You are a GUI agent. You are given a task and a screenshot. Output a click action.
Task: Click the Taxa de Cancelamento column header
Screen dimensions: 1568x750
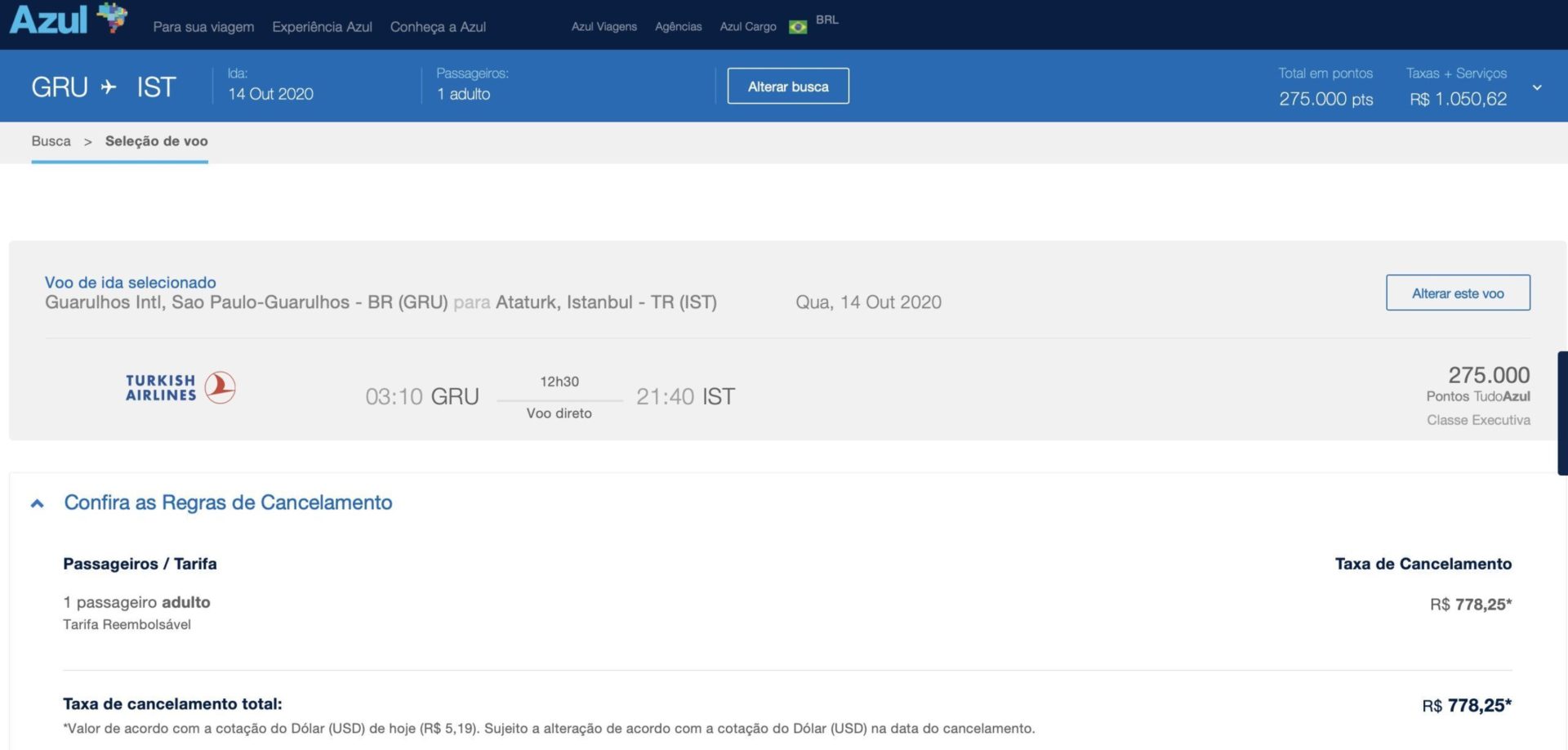click(1423, 564)
